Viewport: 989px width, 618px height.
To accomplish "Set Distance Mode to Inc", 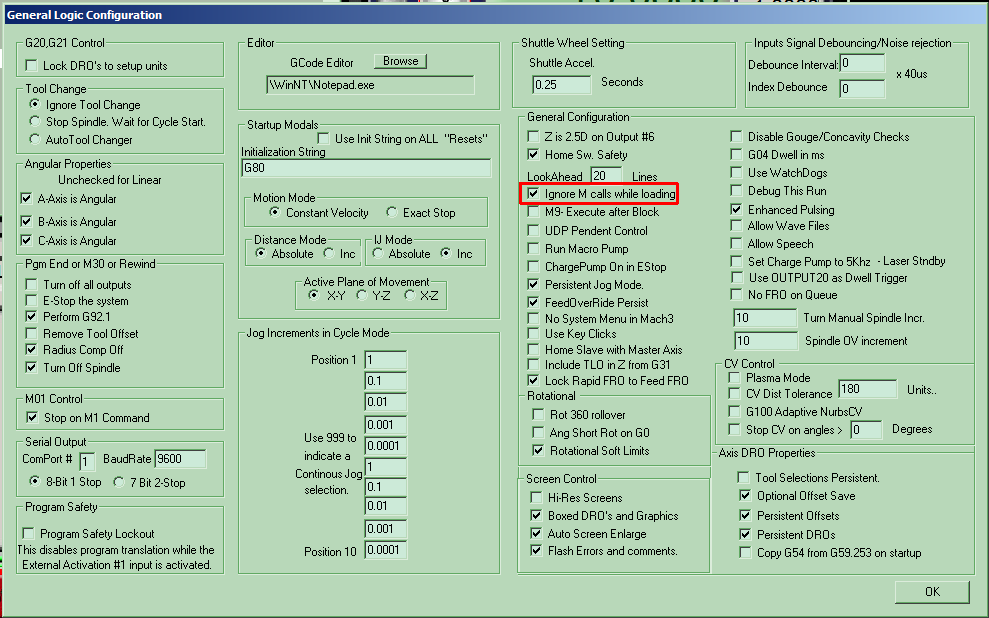I will (332, 254).
